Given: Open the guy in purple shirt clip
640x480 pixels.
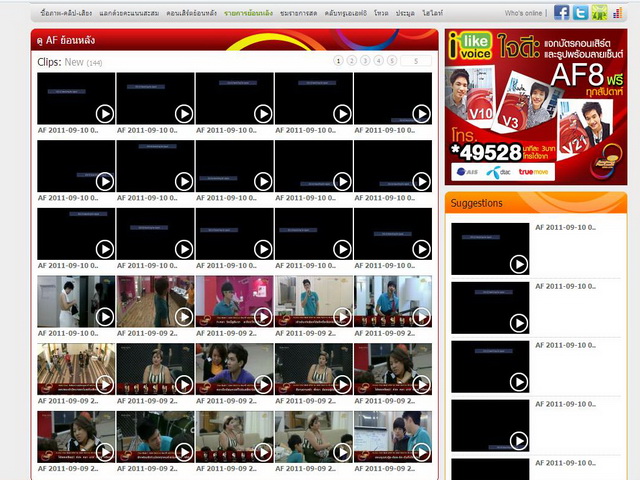Looking at the screenshot, I should click(234, 369).
